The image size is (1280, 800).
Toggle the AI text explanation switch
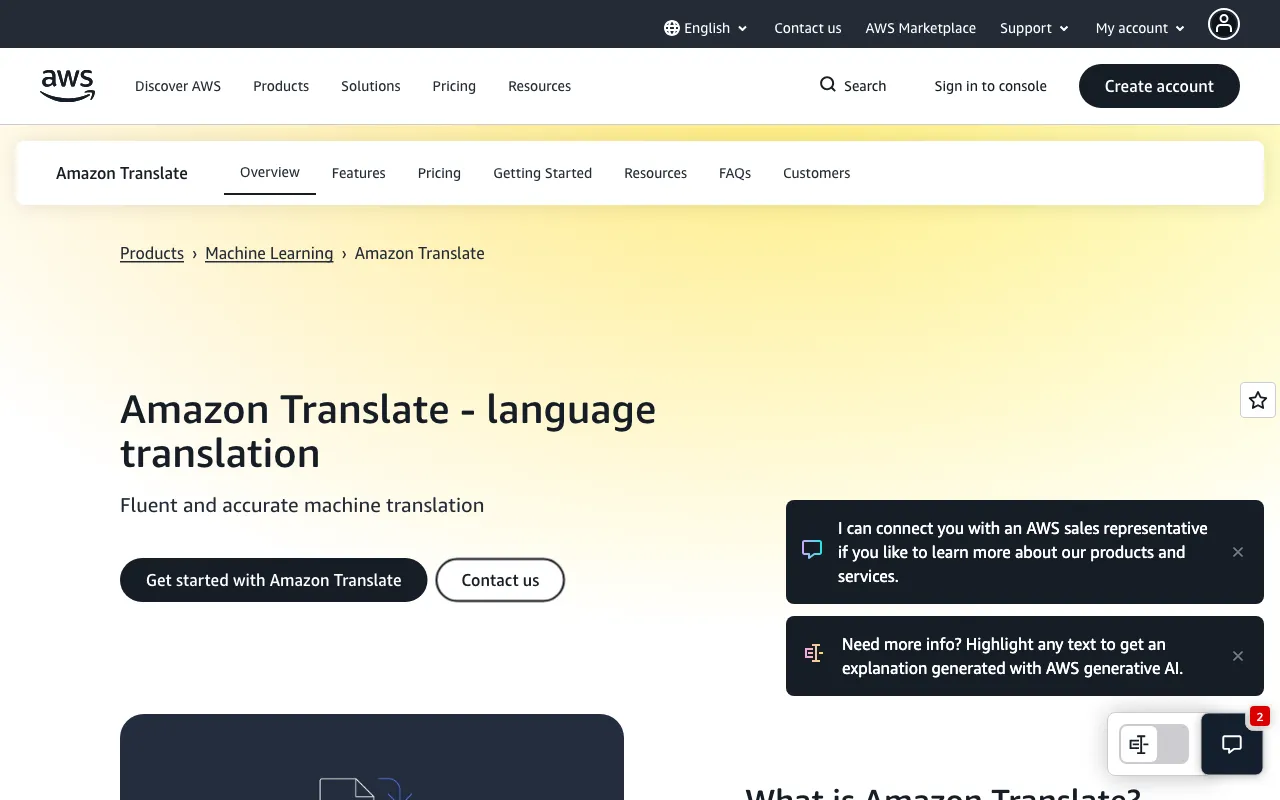tap(1154, 744)
